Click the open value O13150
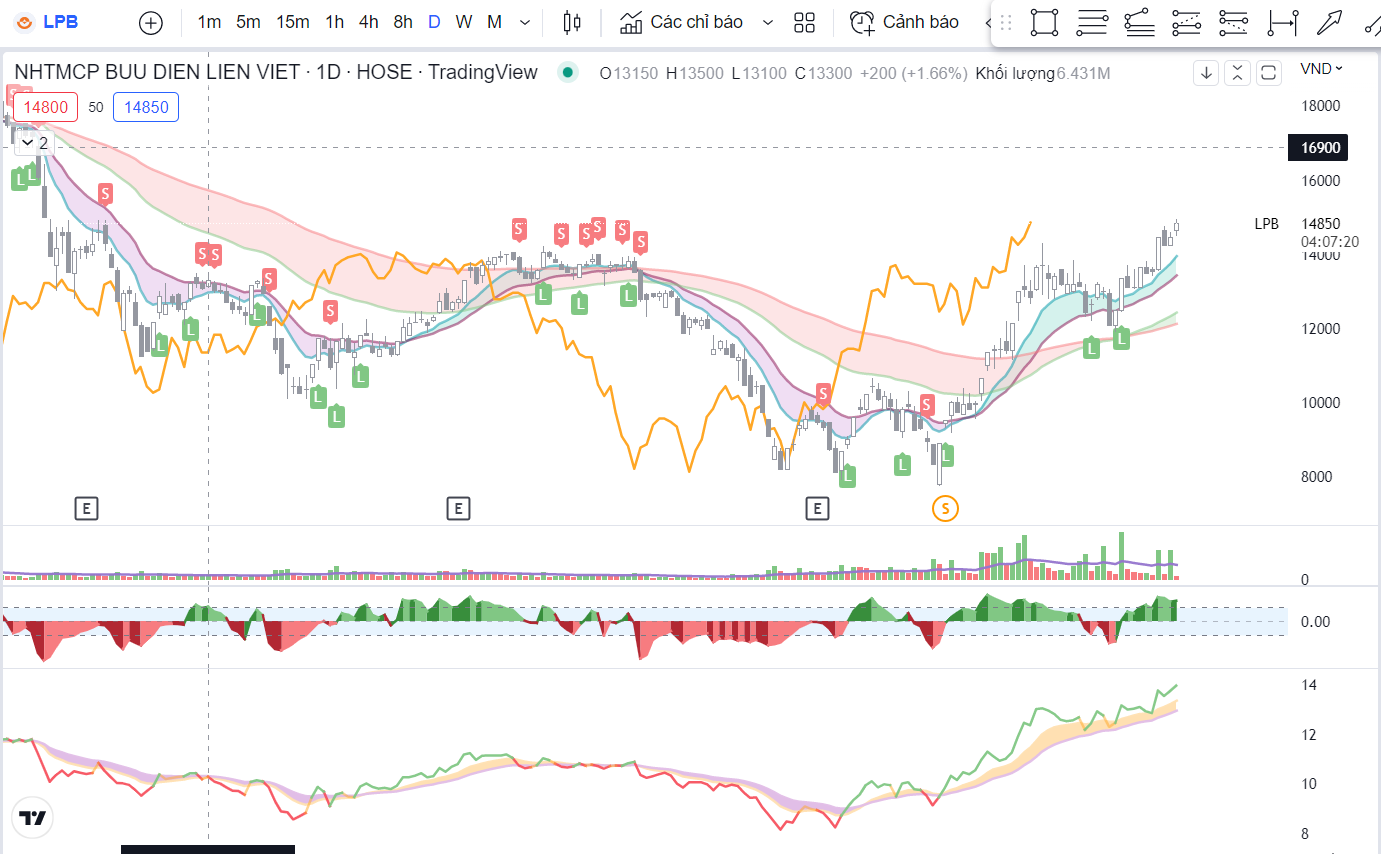Screen dimensions: 1381x854 [x=629, y=73]
